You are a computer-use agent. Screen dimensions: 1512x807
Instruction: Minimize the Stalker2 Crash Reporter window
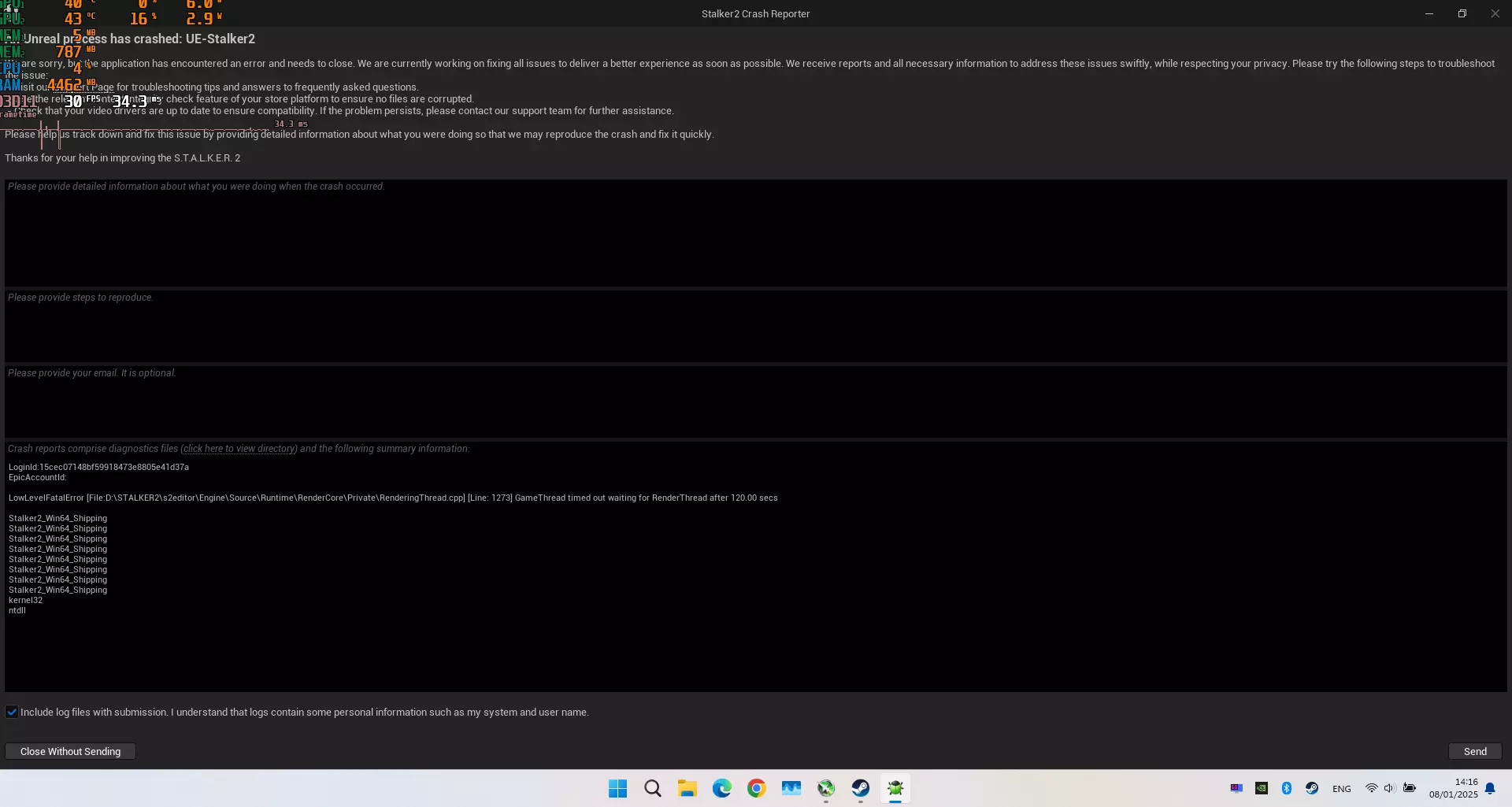[x=1429, y=13]
